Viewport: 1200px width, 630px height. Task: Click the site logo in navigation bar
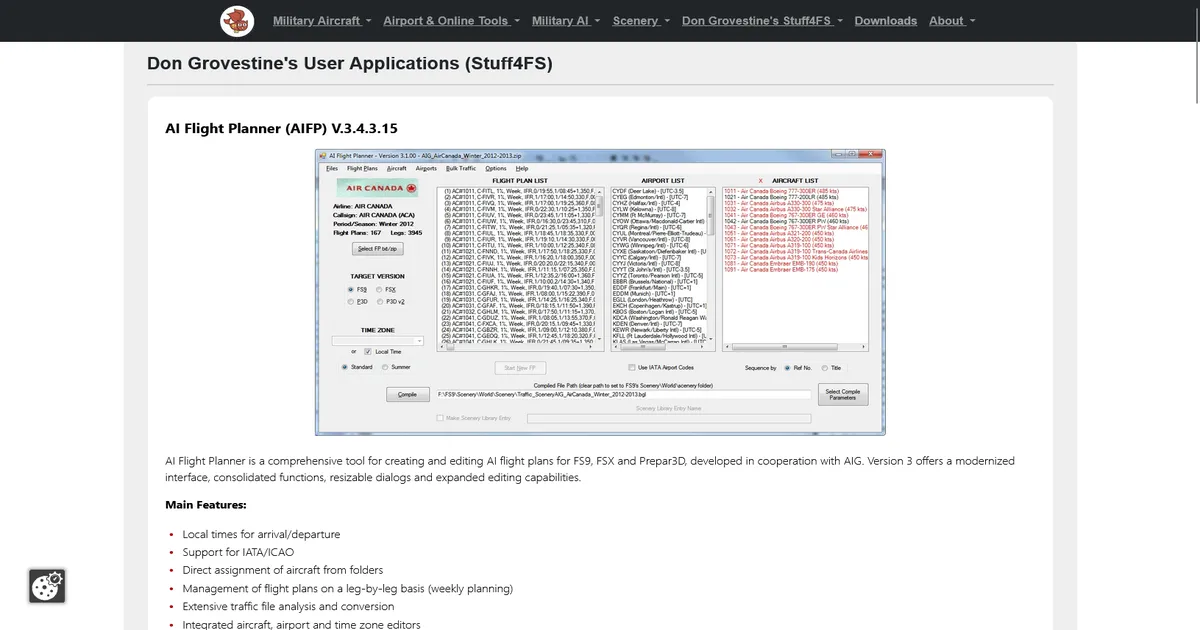pos(238,20)
